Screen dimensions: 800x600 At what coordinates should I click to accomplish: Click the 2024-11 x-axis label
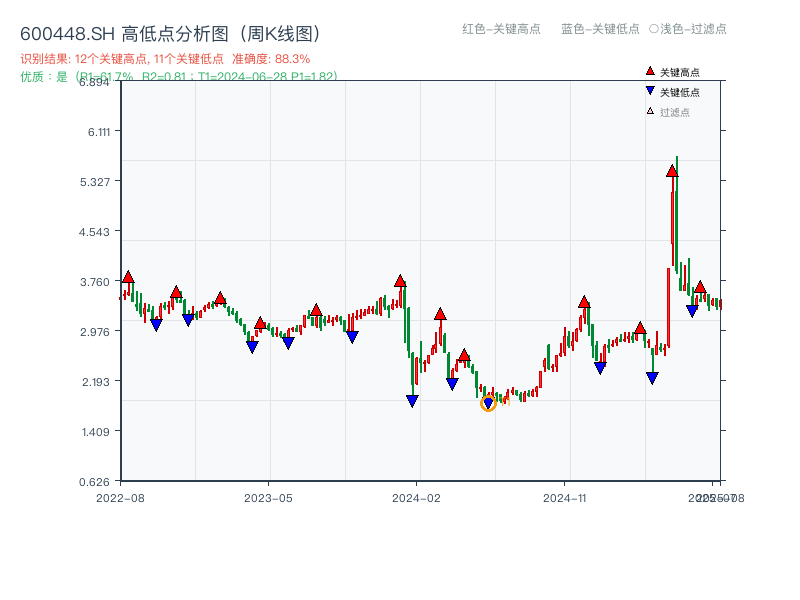pyautogui.click(x=565, y=498)
